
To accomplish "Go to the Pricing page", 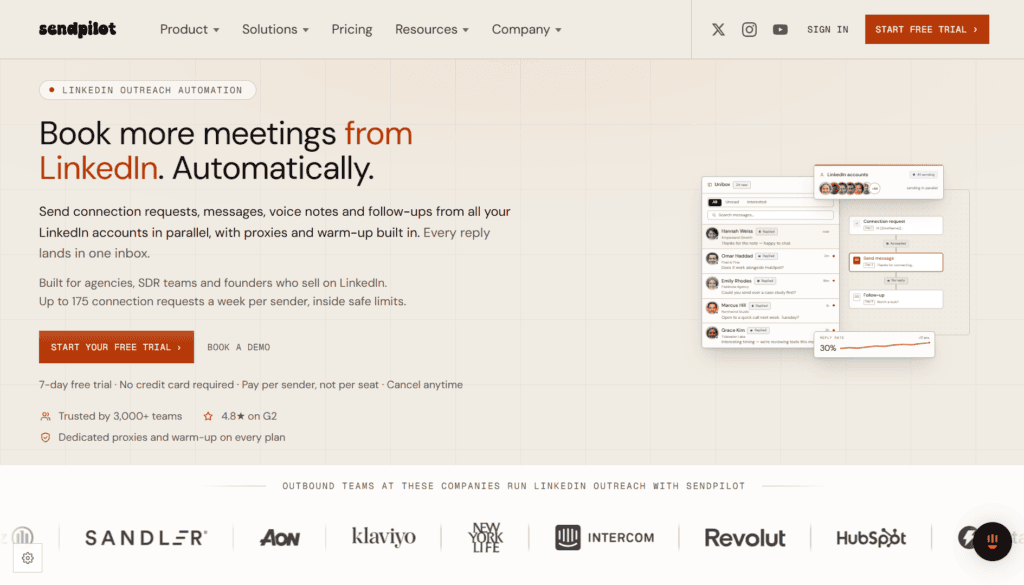I will [x=351, y=29].
